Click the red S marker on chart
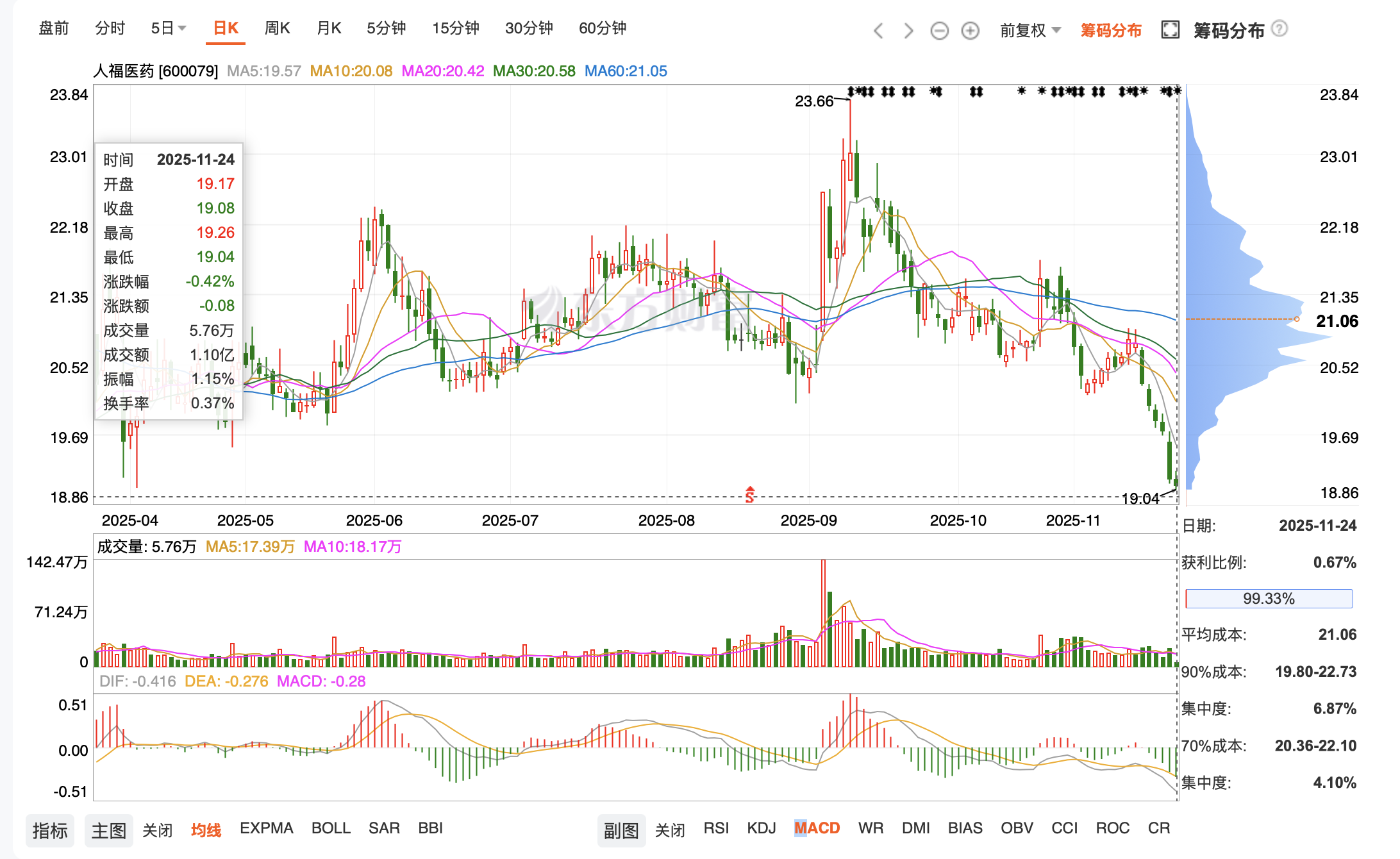The width and height of the screenshot is (1400, 859). point(749,494)
